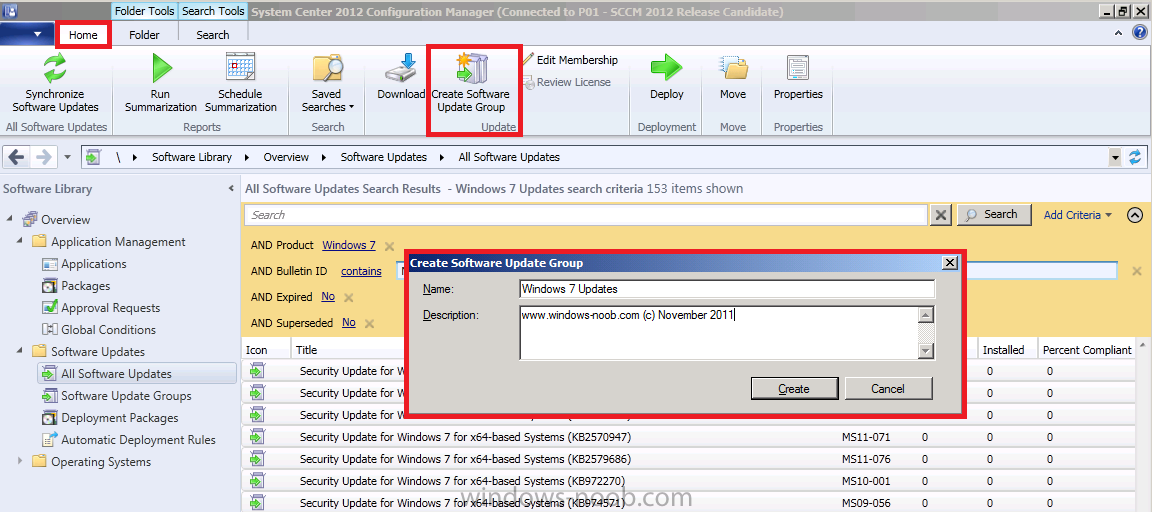The height and width of the screenshot is (512, 1152).
Task: Open Properties from the ribbon
Action: coord(798,77)
